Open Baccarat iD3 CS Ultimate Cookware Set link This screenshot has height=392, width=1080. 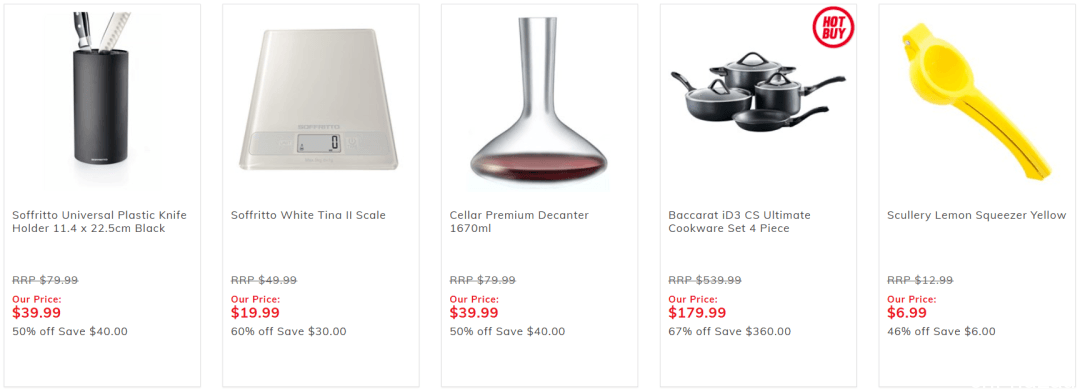click(739, 222)
